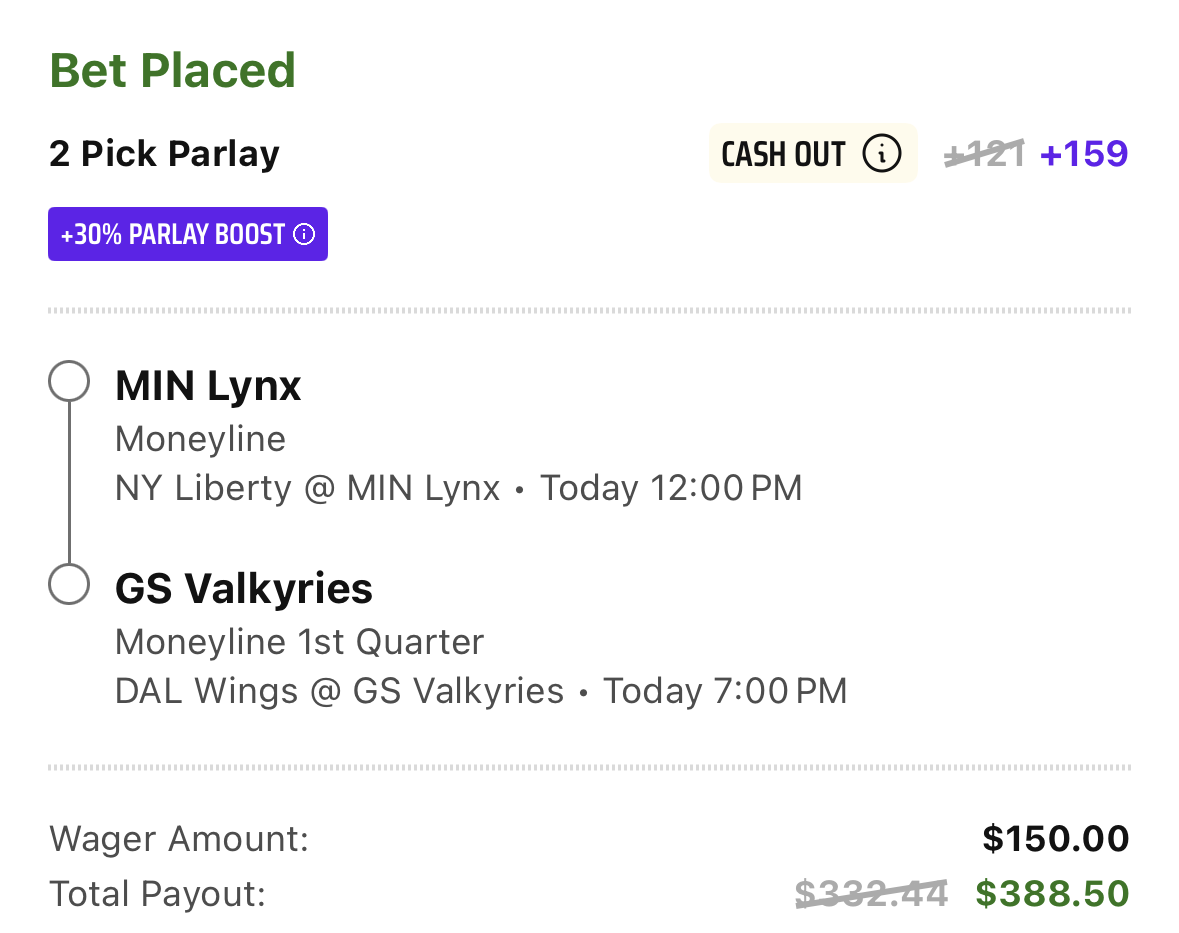
Task: Tap the Cash Out button
Action: coord(813,153)
